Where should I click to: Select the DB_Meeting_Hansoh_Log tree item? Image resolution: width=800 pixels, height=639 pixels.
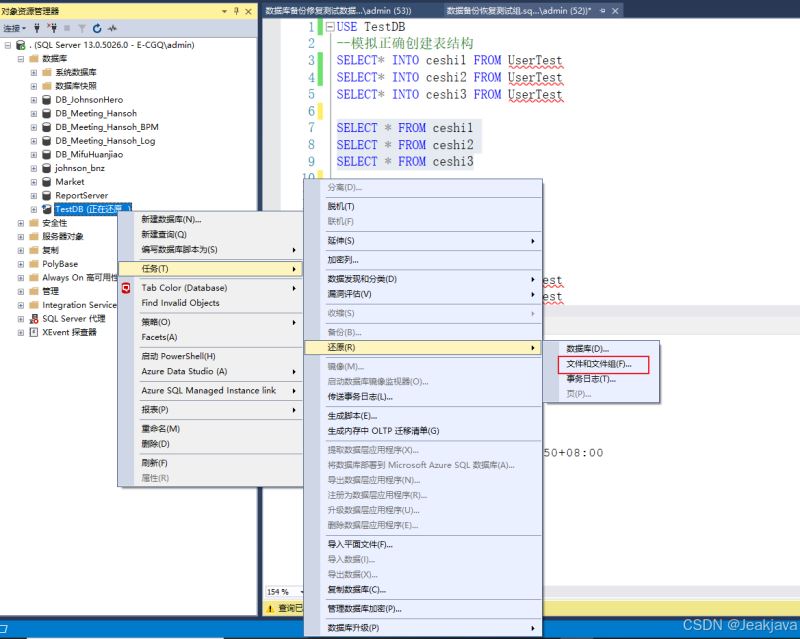[x=105, y=141]
